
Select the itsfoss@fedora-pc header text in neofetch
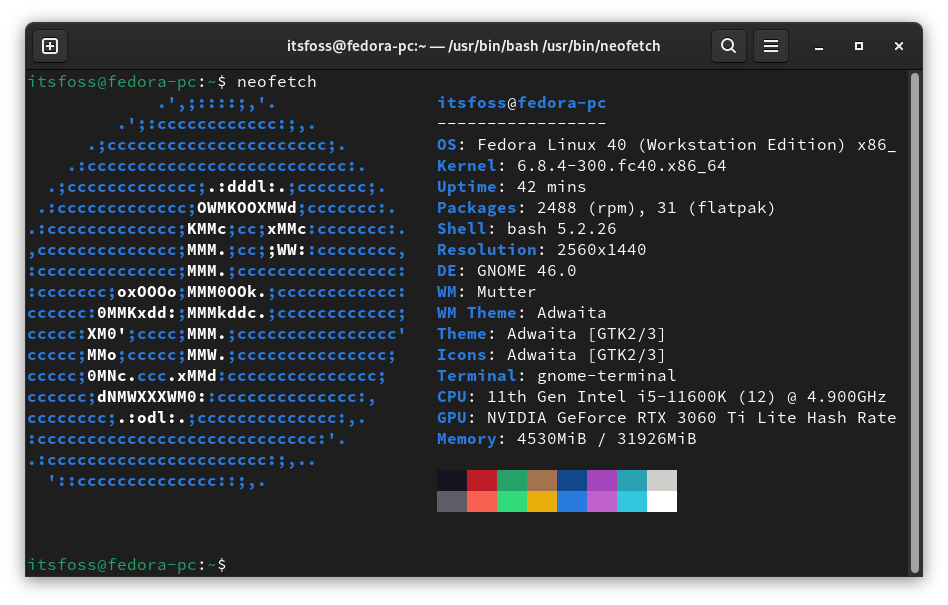pyautogui.click(x=520, y=102)
